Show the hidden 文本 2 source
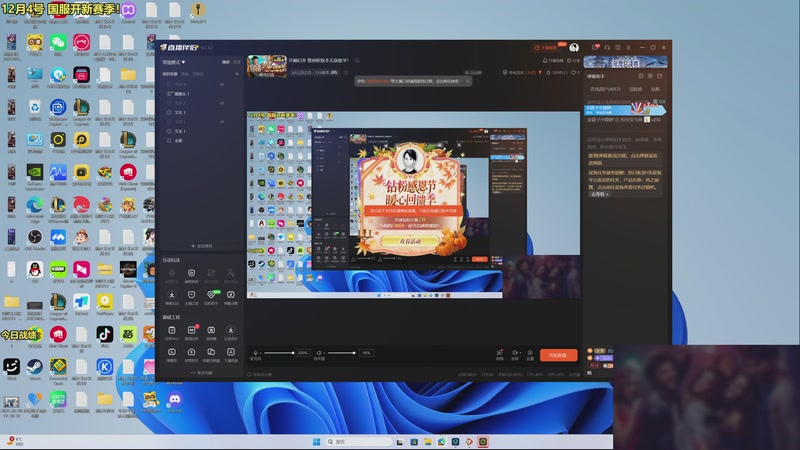The image size is (800, 450). [222, 103]
